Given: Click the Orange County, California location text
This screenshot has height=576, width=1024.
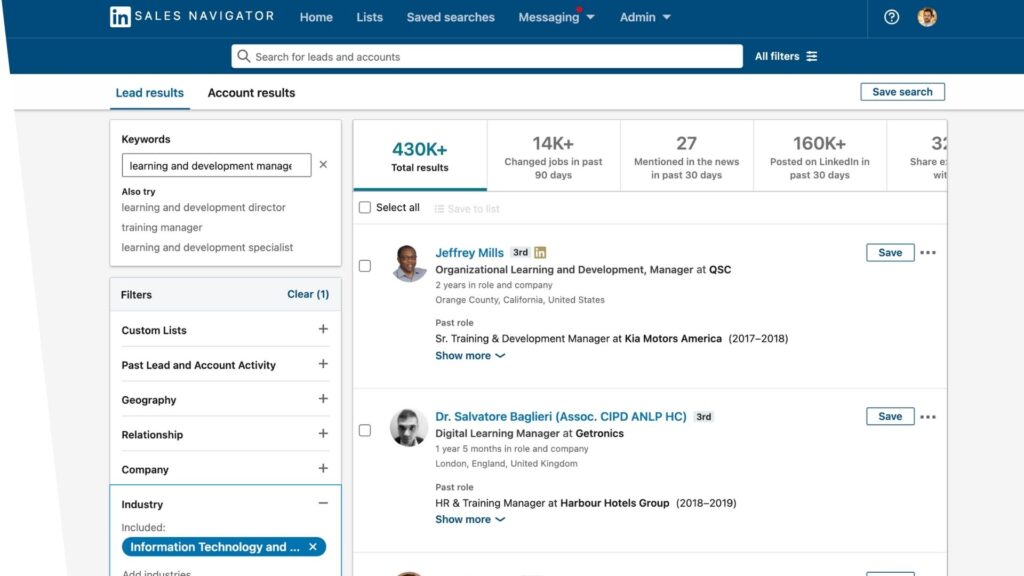Looking at the screenshot, I should [x=520, y=300].
